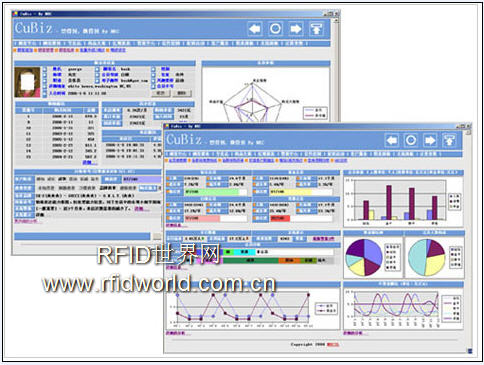This screenshot has height=365, width=484.
Task: Click the pentagon radar chart in rear window
Action: pyautogui.click(x=253, y=102)
